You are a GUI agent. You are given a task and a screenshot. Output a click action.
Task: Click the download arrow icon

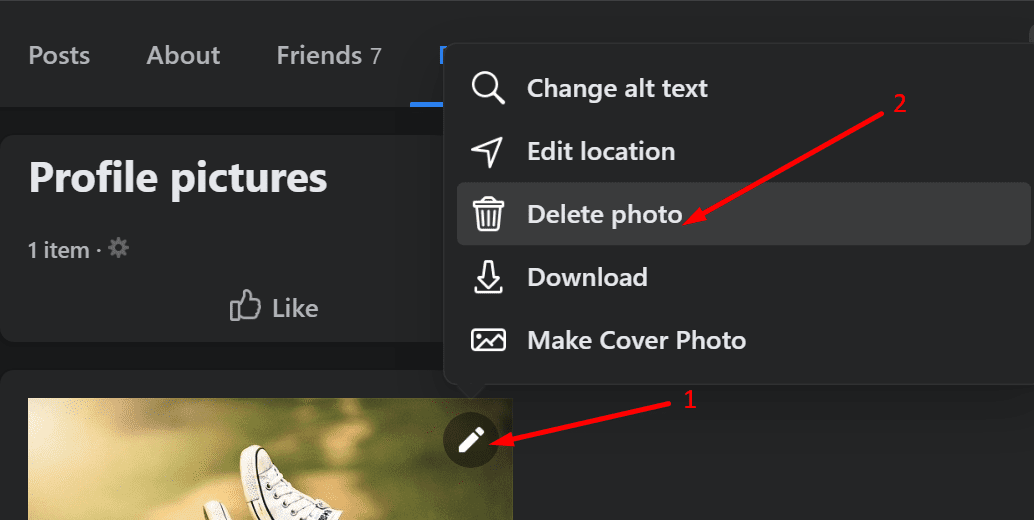488,277
